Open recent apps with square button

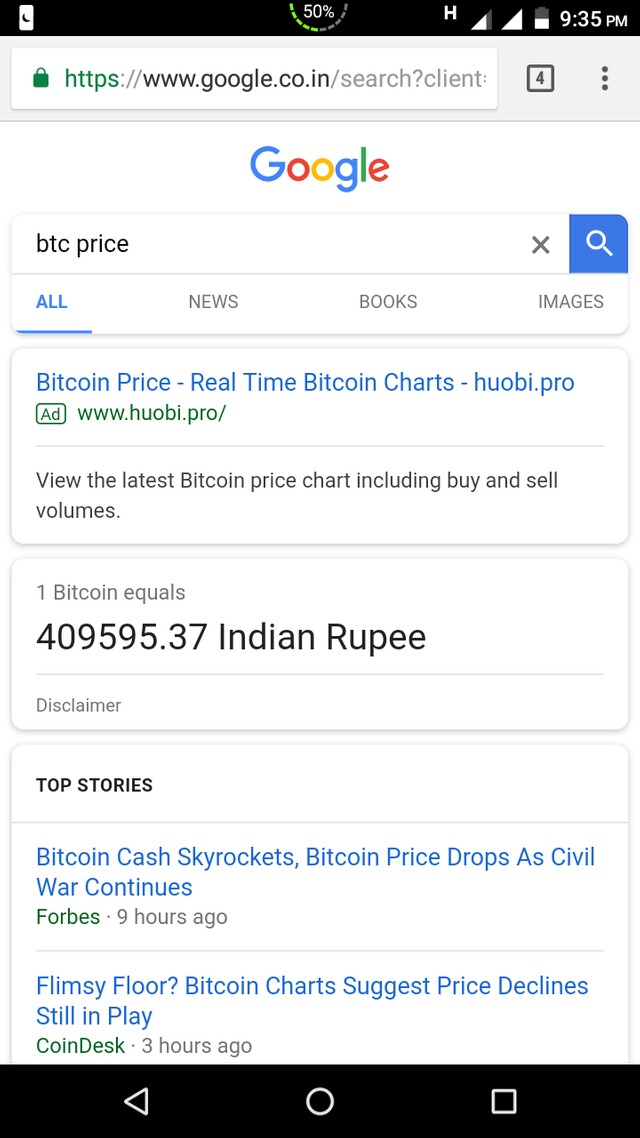504,1101
